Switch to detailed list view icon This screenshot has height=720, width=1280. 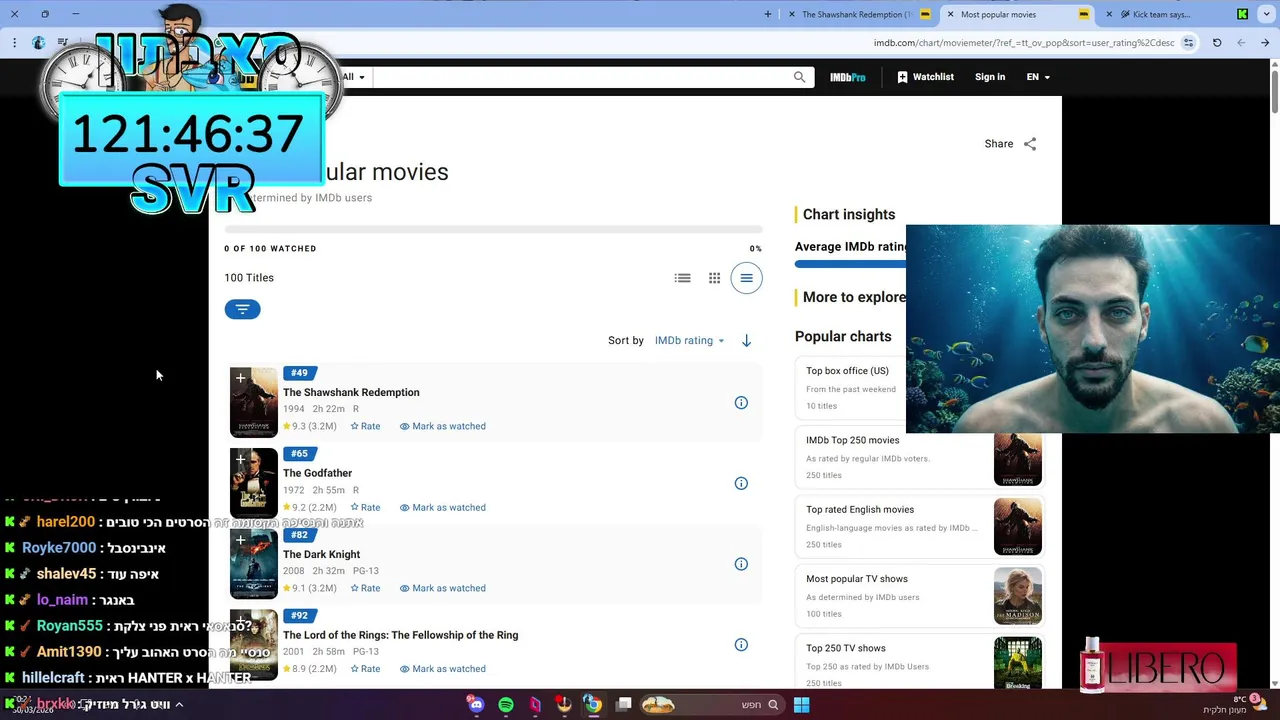[683, 278]
